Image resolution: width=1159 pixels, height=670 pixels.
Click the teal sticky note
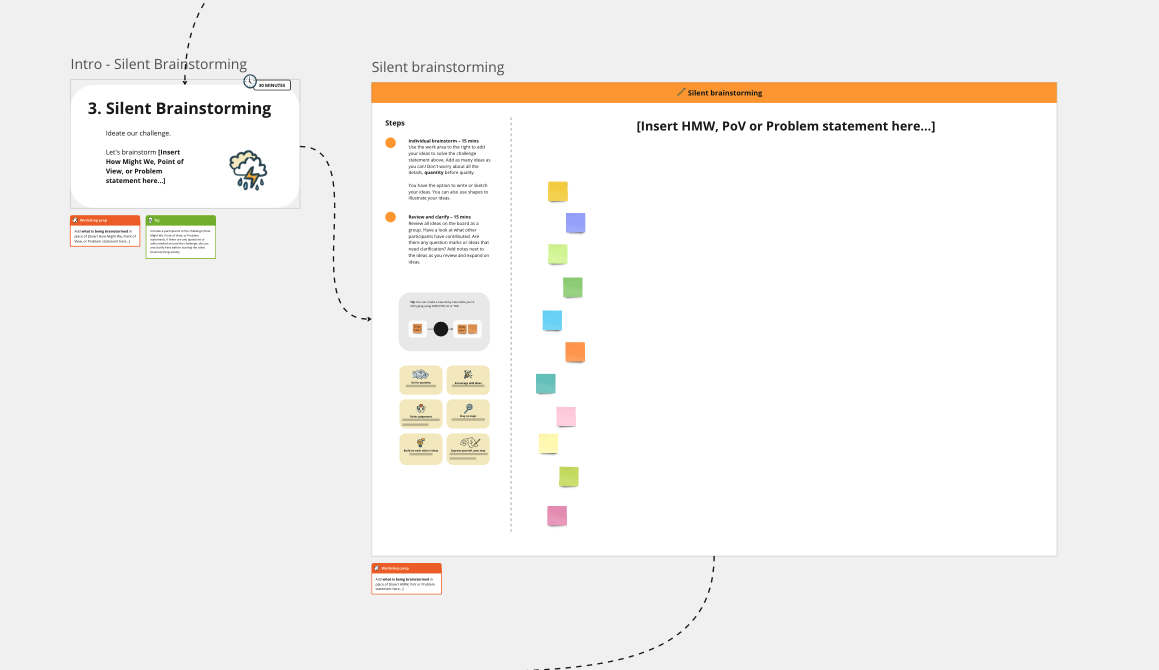(545, 383)
